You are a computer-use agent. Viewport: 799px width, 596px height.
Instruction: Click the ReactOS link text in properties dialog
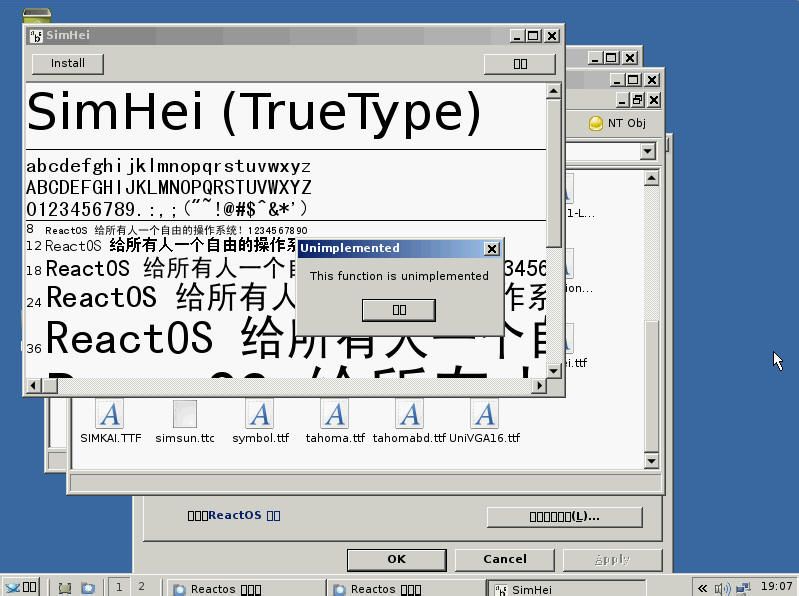(x=235, y=515)
